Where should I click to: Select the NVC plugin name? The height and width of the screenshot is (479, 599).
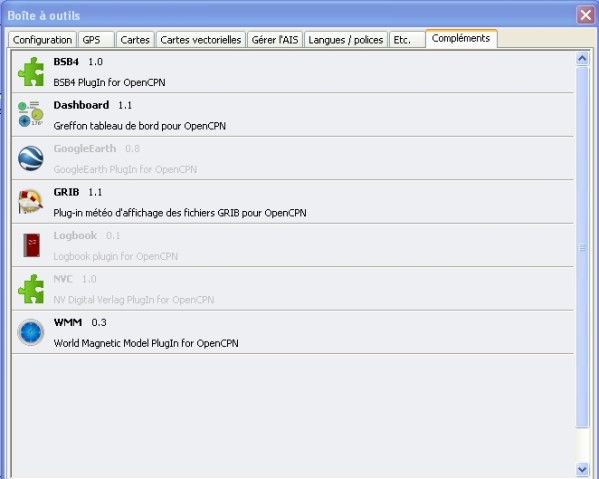[x=63, y=279]
